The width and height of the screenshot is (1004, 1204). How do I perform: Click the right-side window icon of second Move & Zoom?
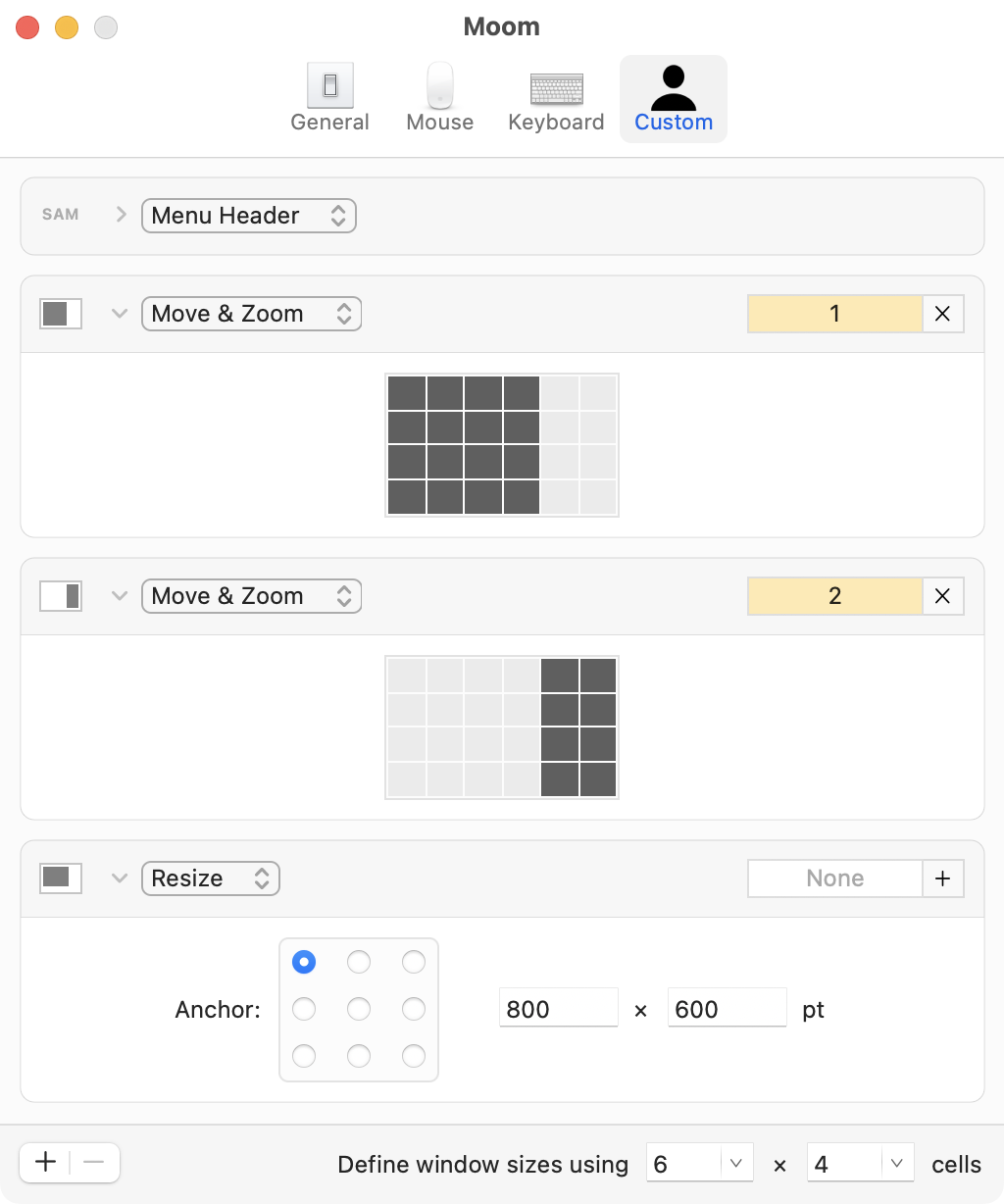(60, 596)
